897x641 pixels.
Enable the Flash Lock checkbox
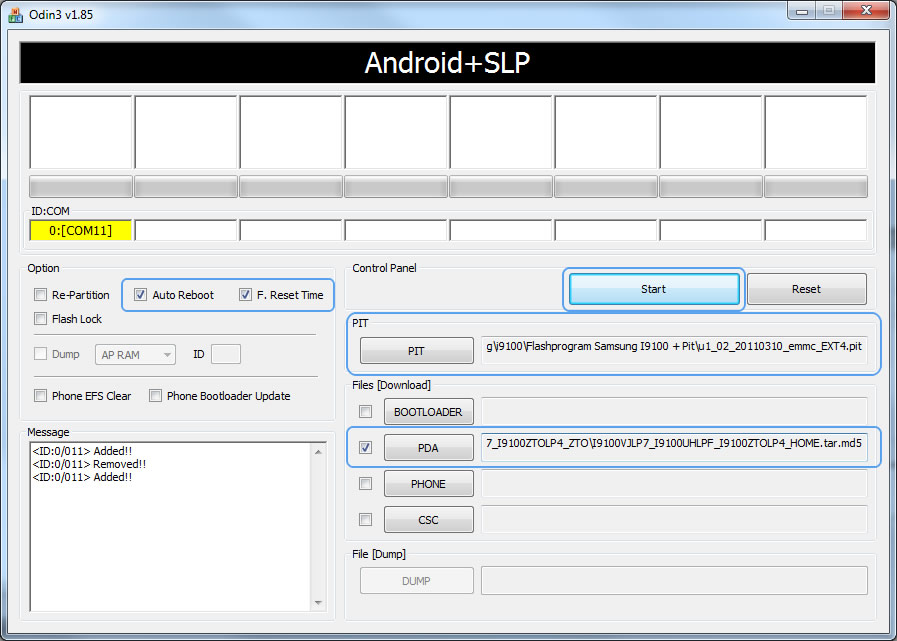pyautogui.click(x=40, y=319)
